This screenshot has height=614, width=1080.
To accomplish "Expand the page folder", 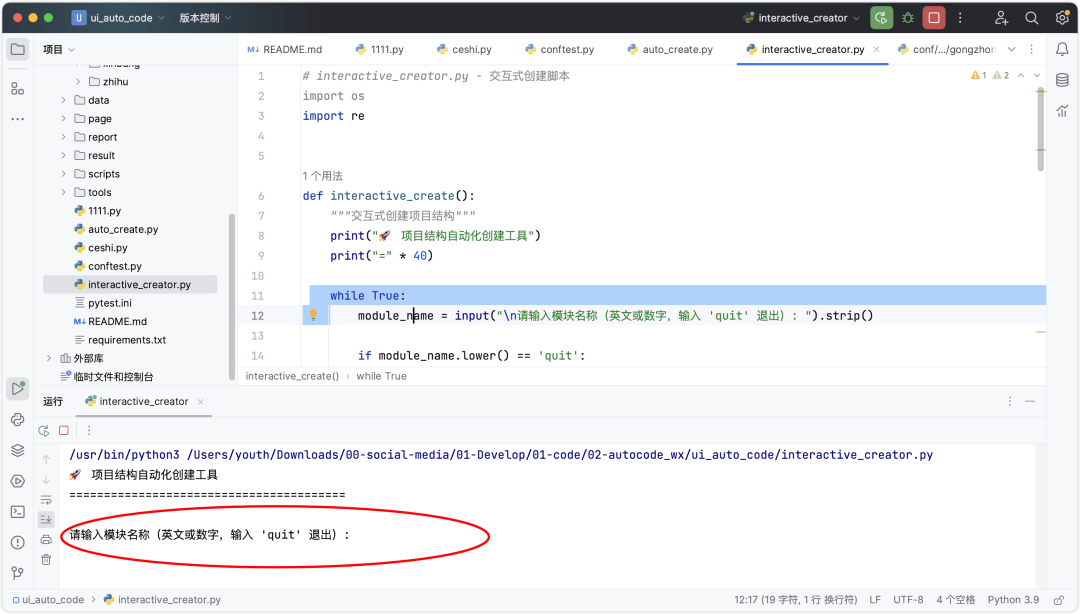I will click(63, 119).
